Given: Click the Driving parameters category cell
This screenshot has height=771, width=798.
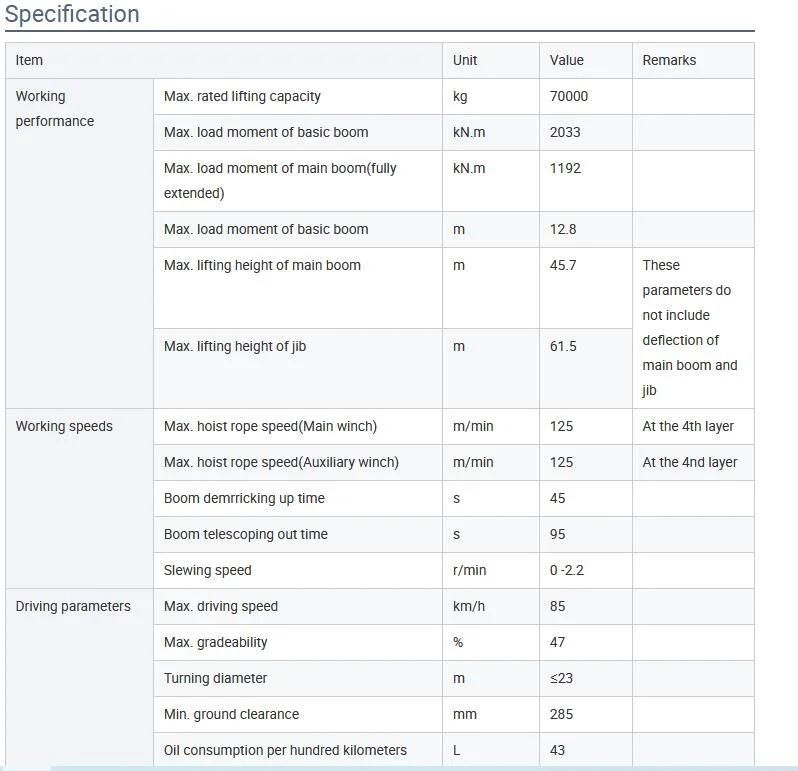Looking at the screenshot, I should coord(79,678).
